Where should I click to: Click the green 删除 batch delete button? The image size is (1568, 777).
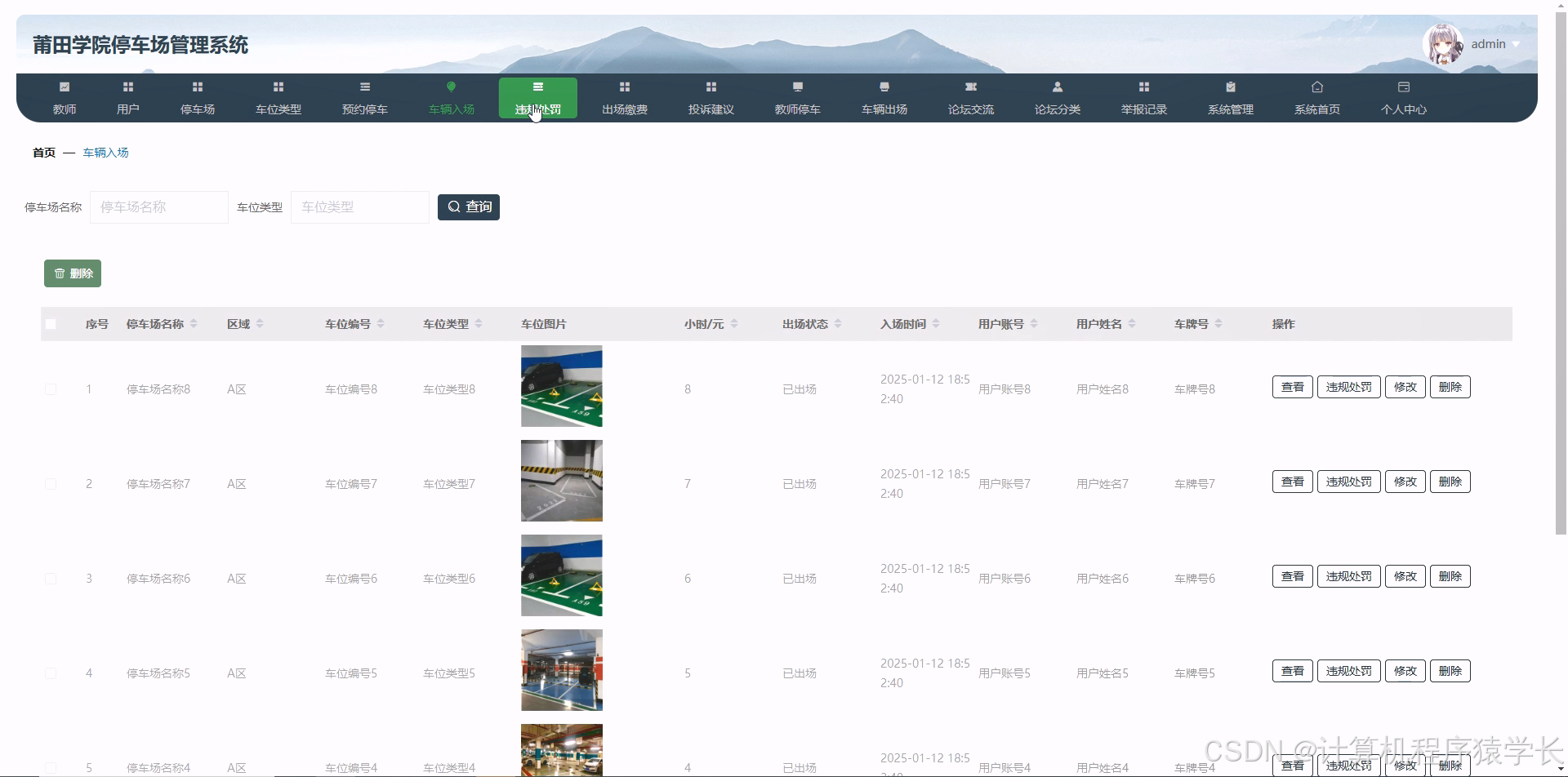[73, 273]
